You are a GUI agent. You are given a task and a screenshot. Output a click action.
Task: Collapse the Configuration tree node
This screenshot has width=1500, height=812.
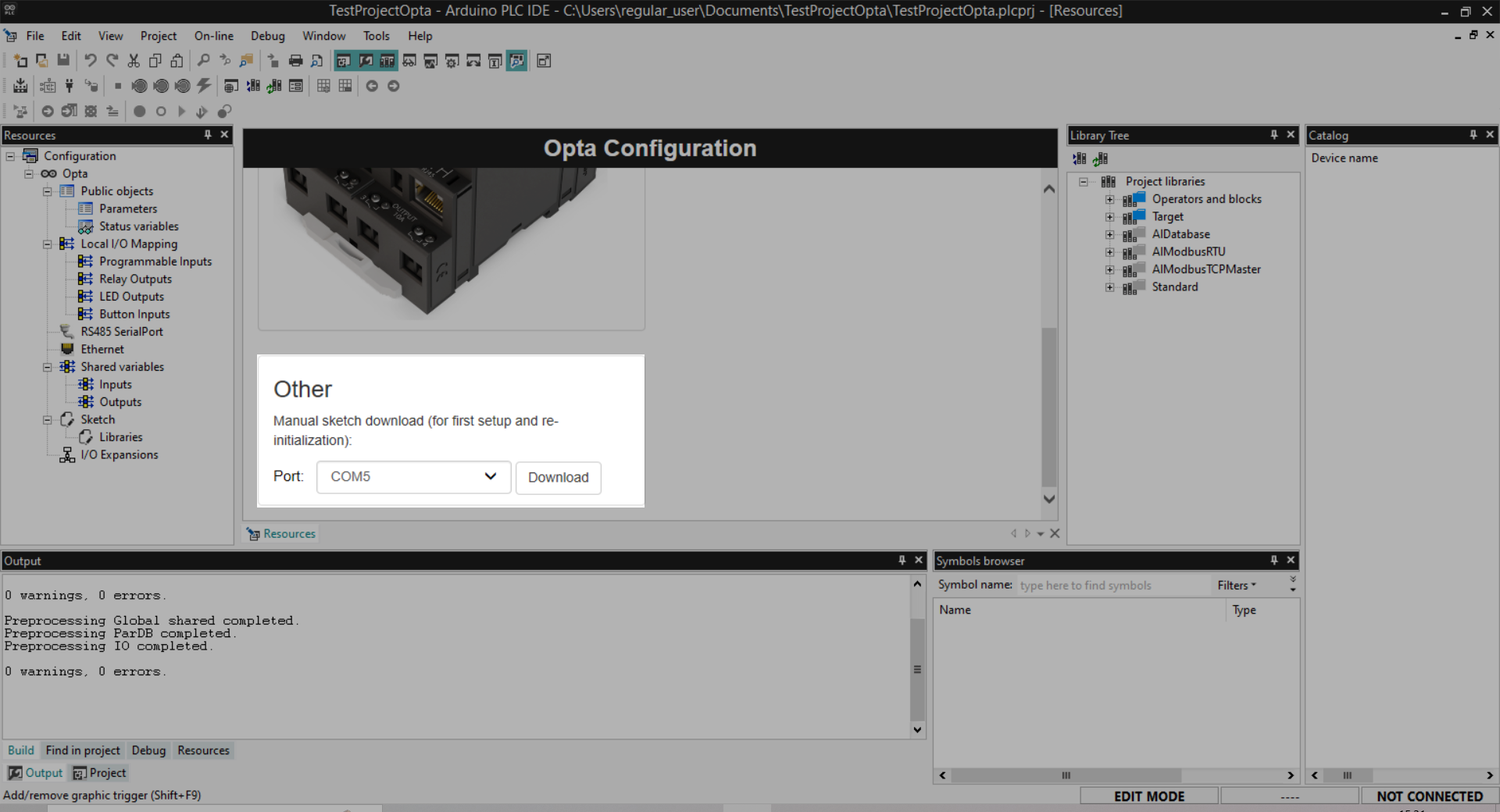point(10,155)
